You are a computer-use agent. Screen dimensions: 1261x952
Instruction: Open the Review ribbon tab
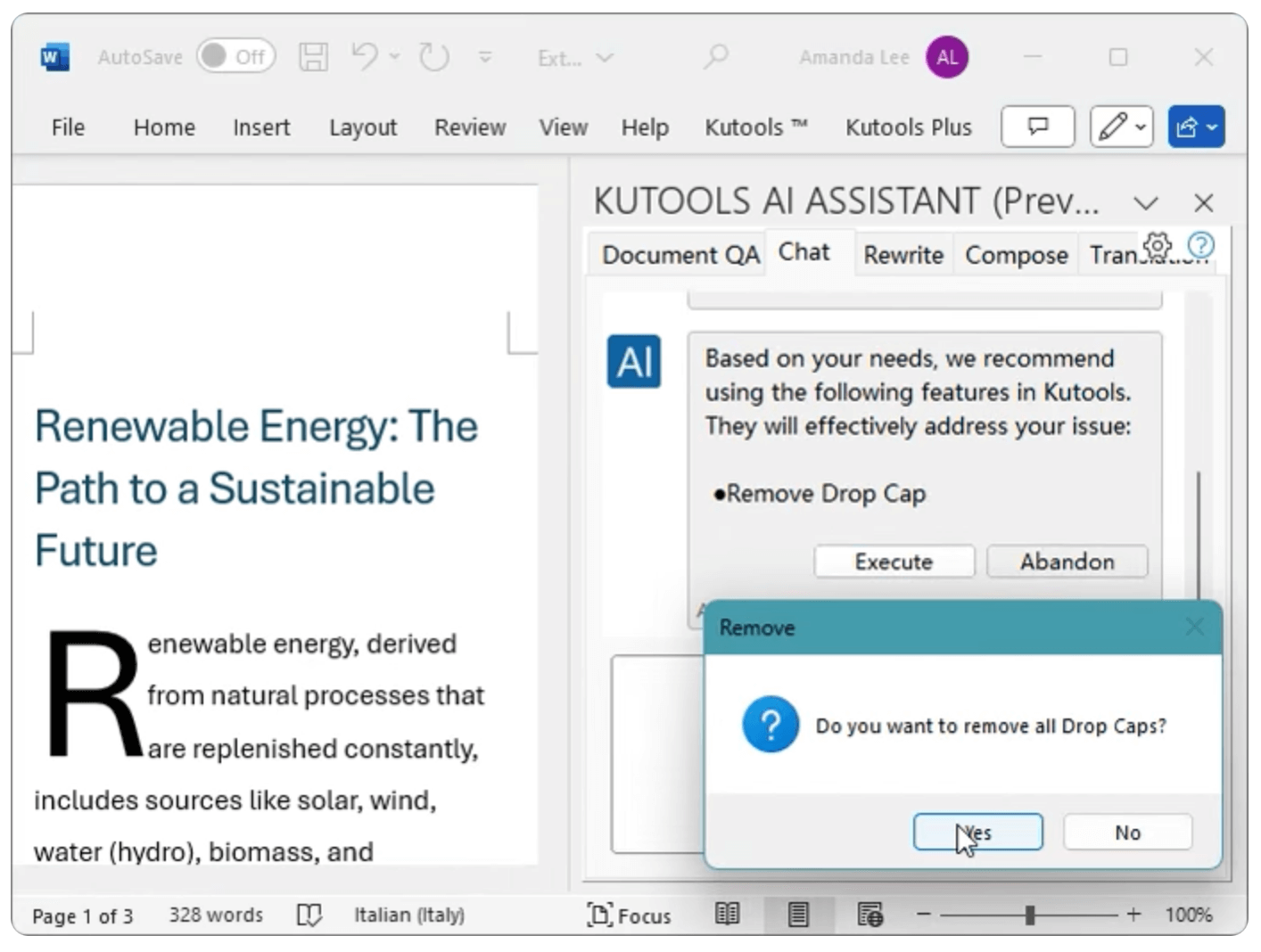(470, 127)
